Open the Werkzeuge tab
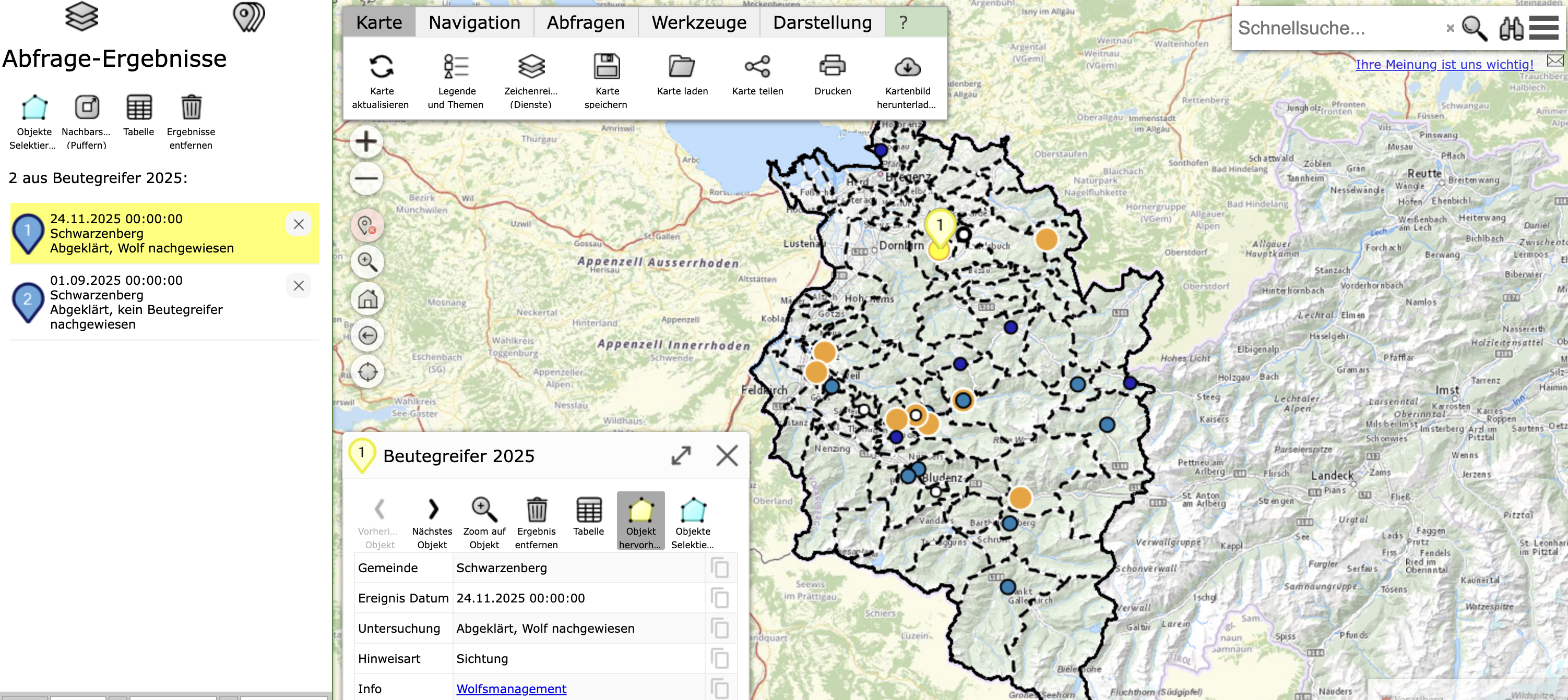1568x700 pixels. 699,22
